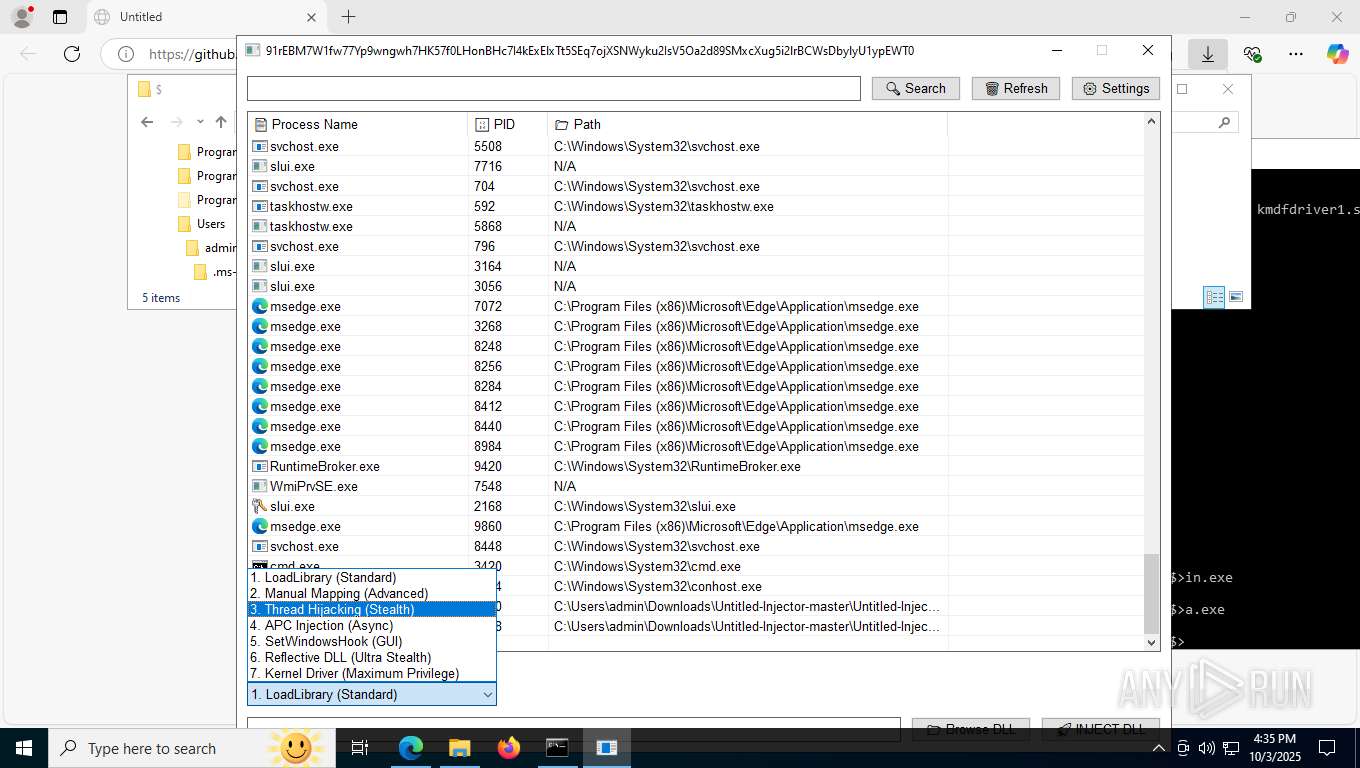Switch Explorer to details view icon
This screenshot has width=1360, height=768.
click(1214, 297)
